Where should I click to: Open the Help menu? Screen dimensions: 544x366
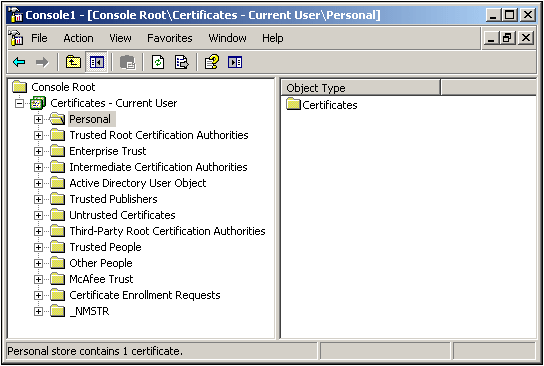273,38
